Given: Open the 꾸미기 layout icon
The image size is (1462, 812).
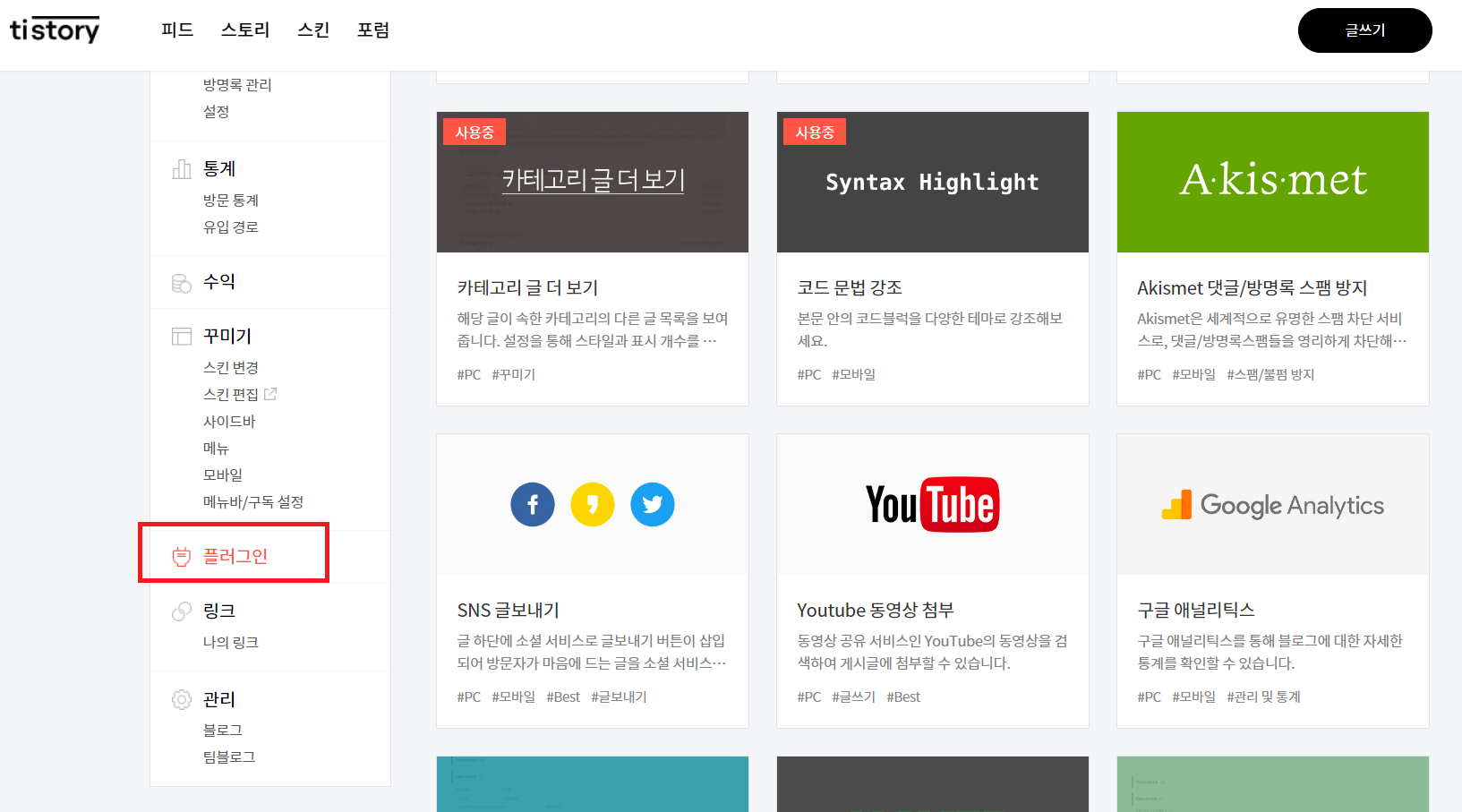Looking at the screenshot, I should [182, 337].
